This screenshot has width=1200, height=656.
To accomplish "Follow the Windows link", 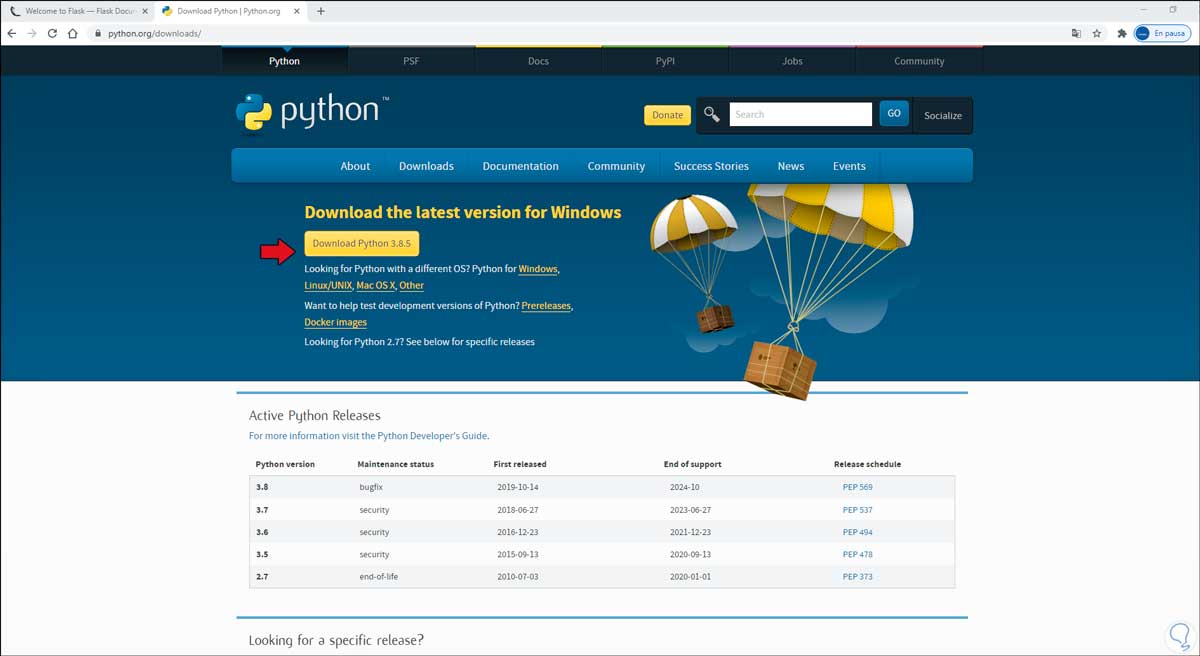I will pos(538,269).
